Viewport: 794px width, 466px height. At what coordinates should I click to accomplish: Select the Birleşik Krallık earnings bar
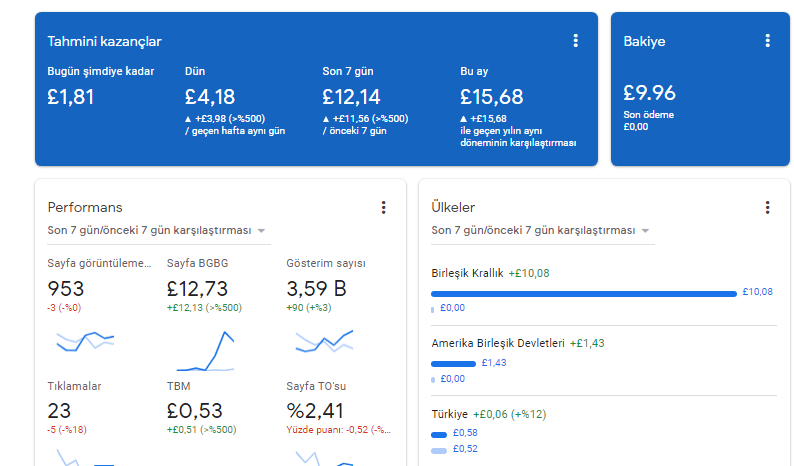coord(583,294)
